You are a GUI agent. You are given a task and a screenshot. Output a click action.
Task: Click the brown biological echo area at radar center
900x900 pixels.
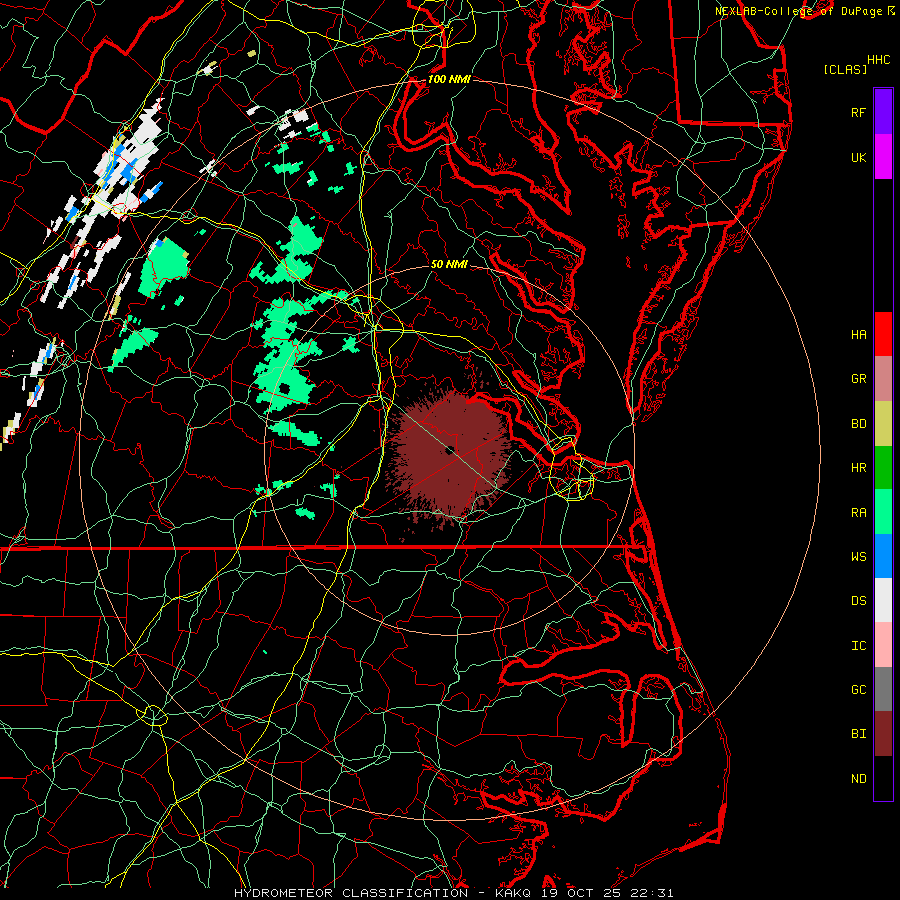448,453
